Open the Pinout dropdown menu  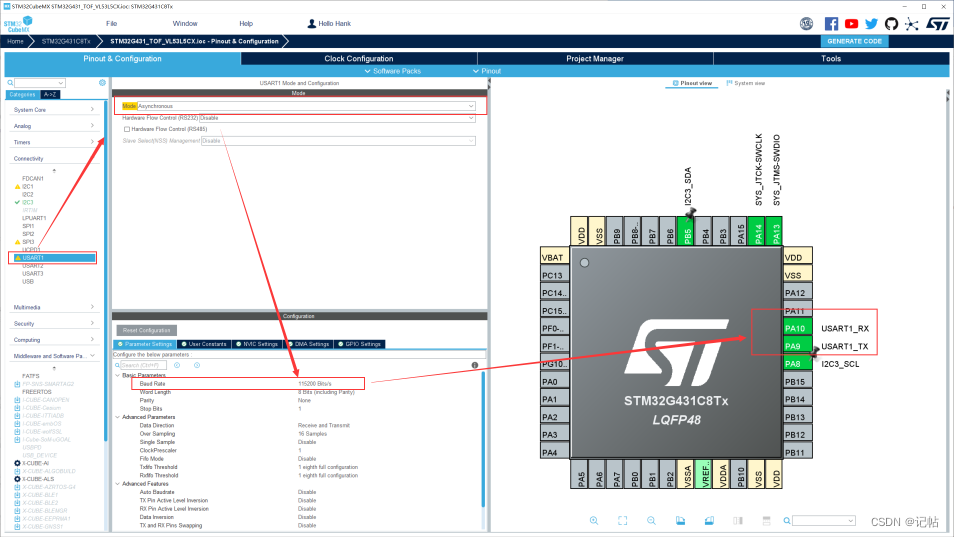[x=487, y=71]
